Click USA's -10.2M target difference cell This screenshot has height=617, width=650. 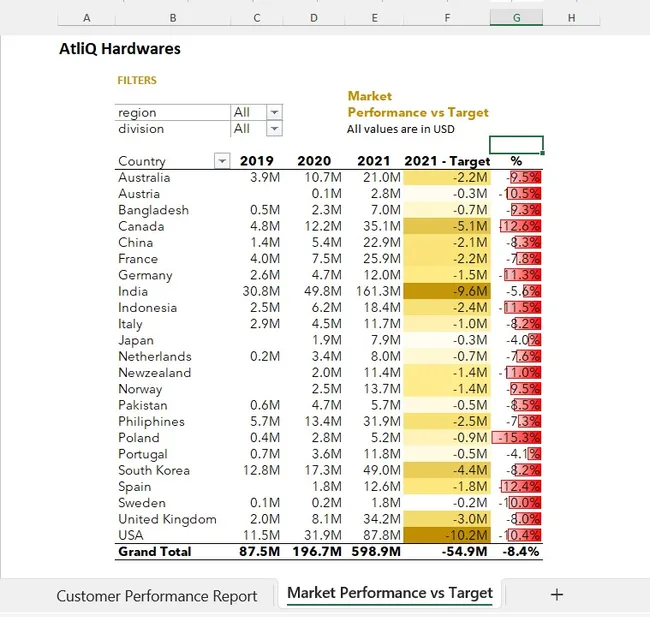coord(447,535)
